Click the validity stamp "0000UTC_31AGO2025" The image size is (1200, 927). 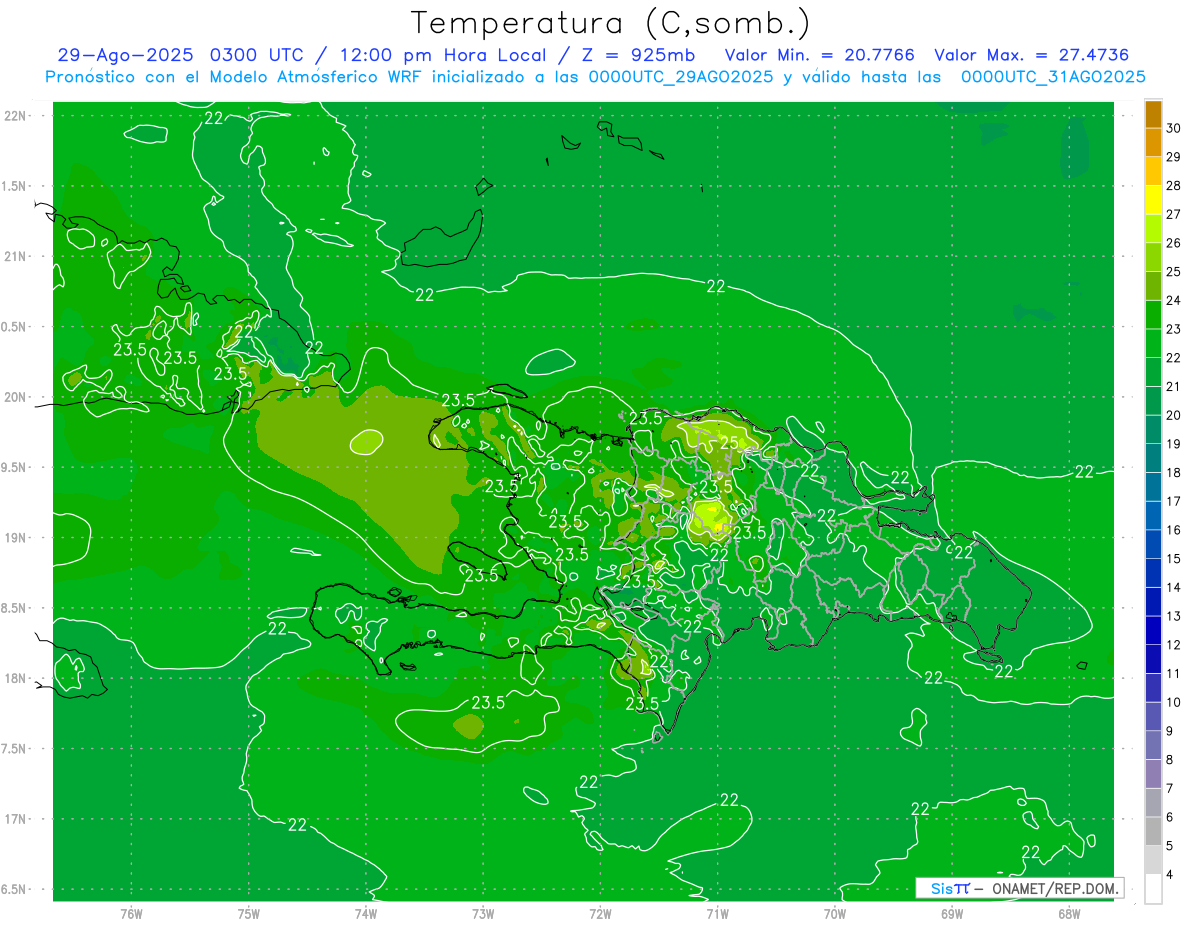coord(1053,77)
